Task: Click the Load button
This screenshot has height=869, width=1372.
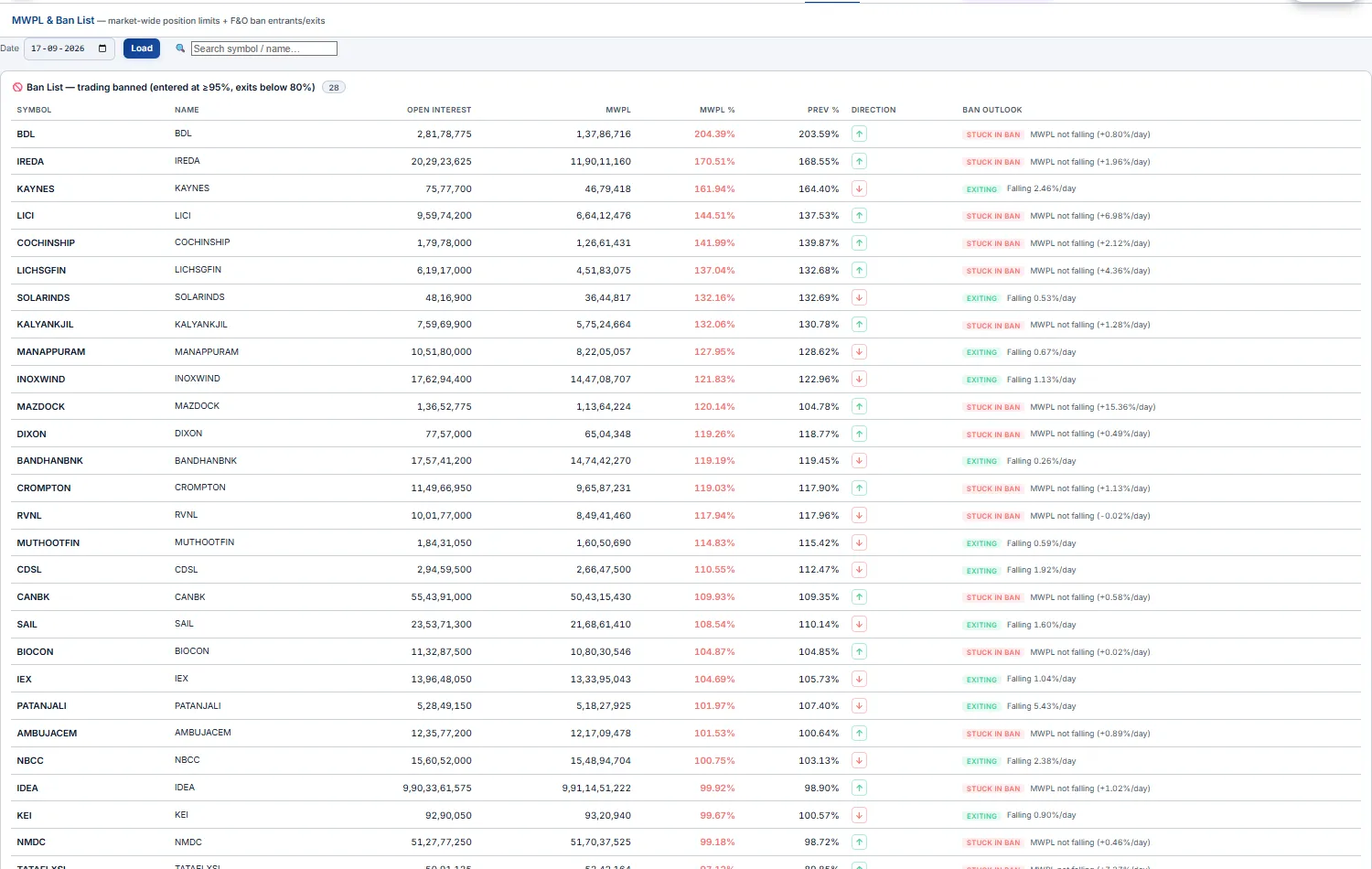Action: (x=142, y=48)
